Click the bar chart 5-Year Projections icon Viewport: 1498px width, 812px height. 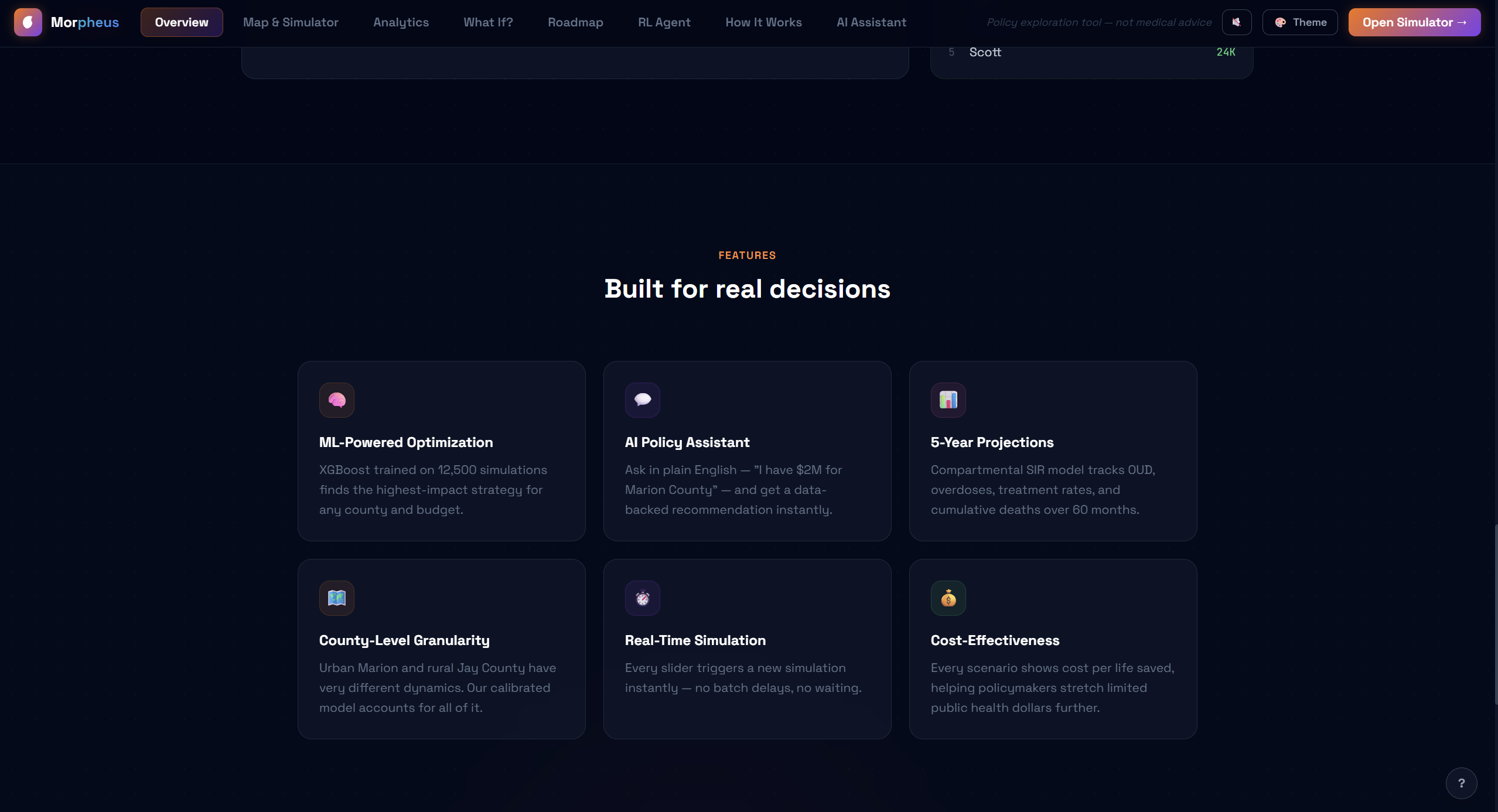(x=948, y=400)
